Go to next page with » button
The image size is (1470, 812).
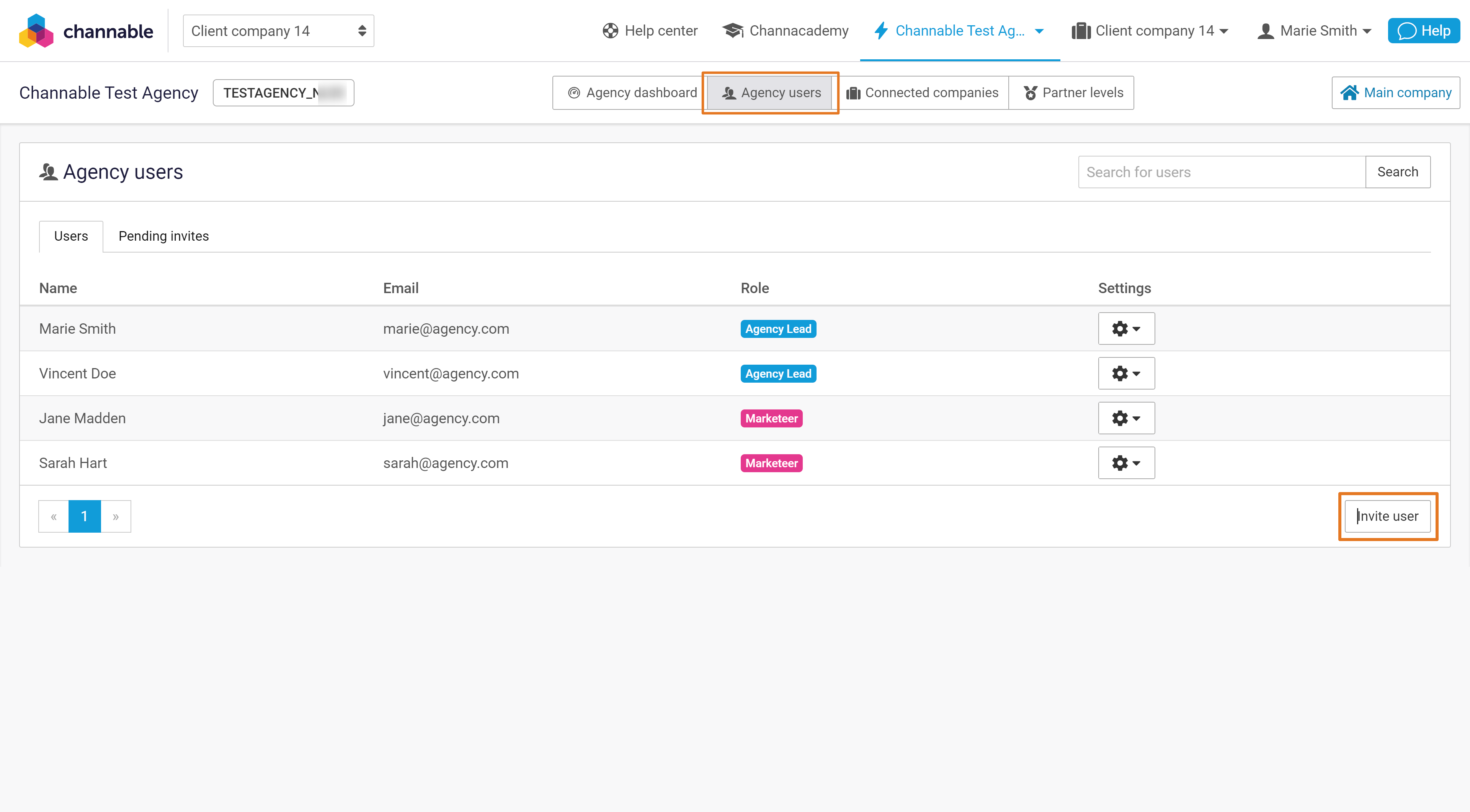point(116,517)
